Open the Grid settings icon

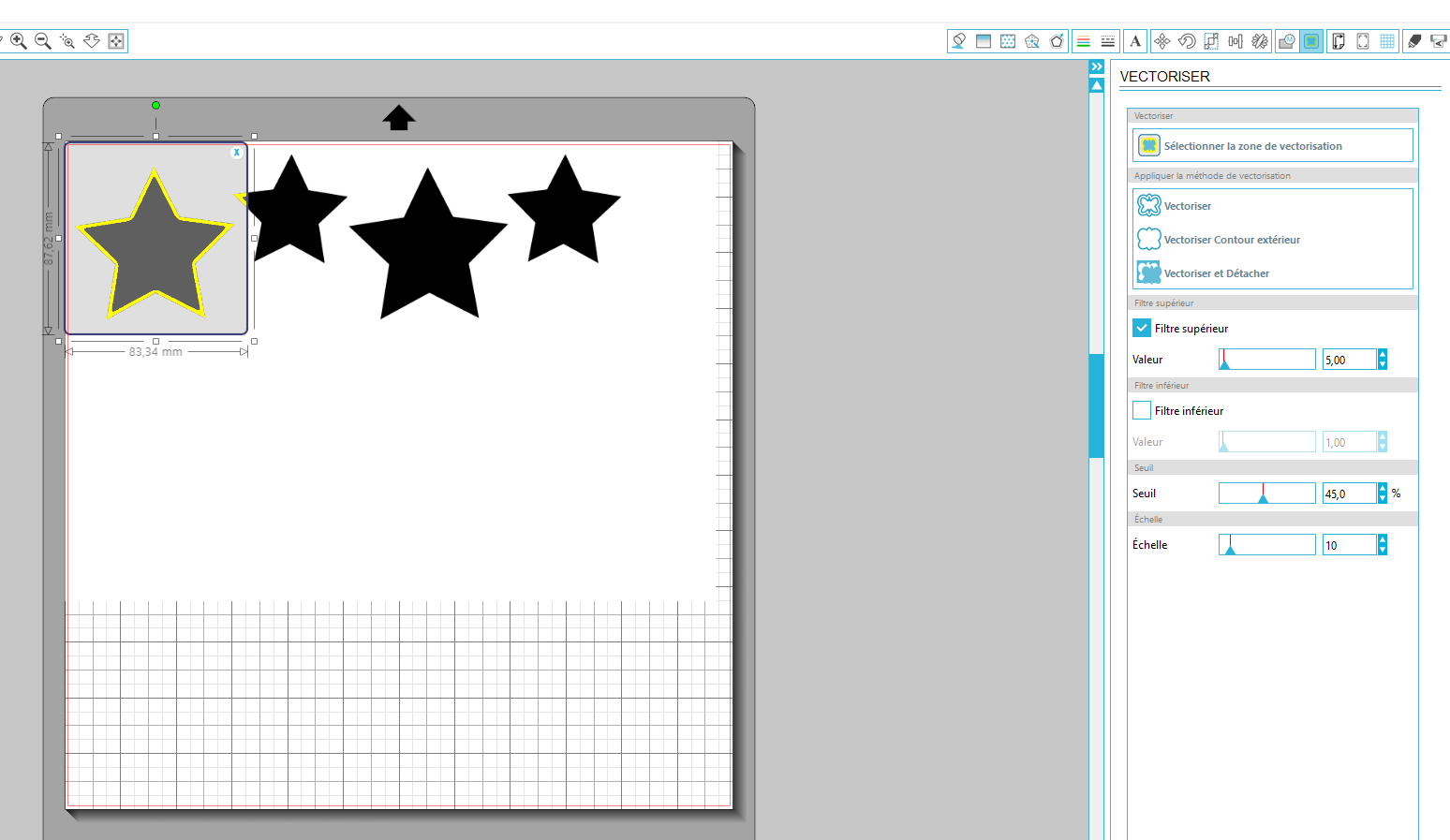[x=1387, y=41]
